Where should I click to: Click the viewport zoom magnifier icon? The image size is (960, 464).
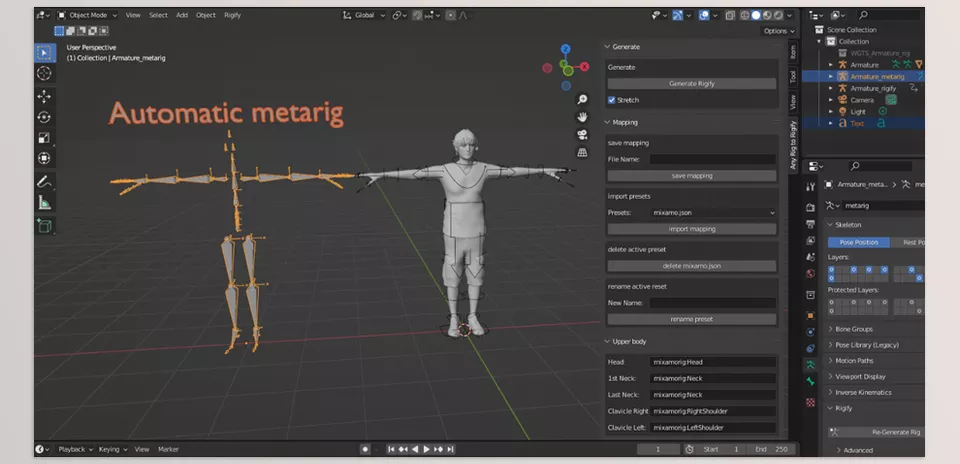coord(582,99)
